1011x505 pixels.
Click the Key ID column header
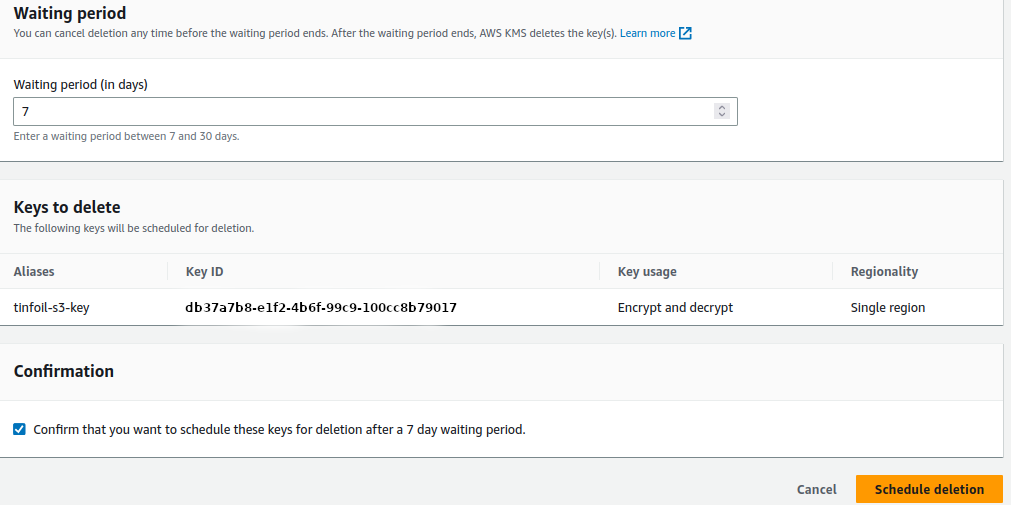pyautogui.click(x=207, y=271)
